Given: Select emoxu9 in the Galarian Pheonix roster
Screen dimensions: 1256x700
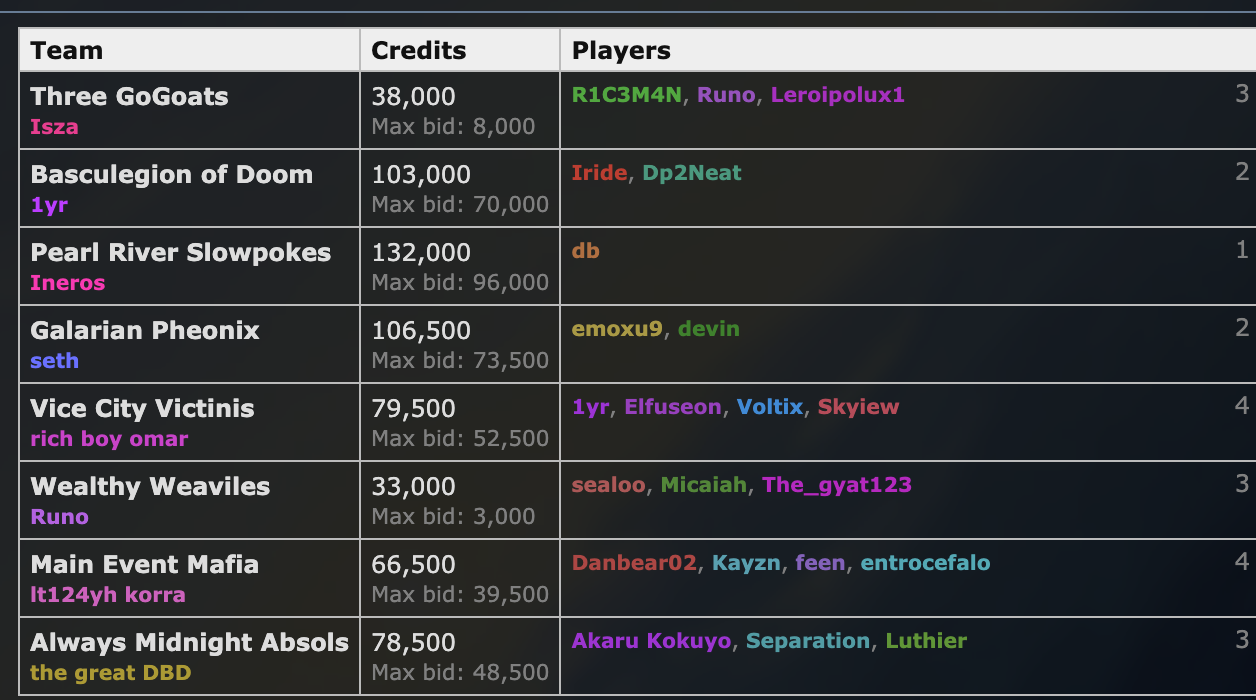Looking at the screenshot, I should click(617, 329).
